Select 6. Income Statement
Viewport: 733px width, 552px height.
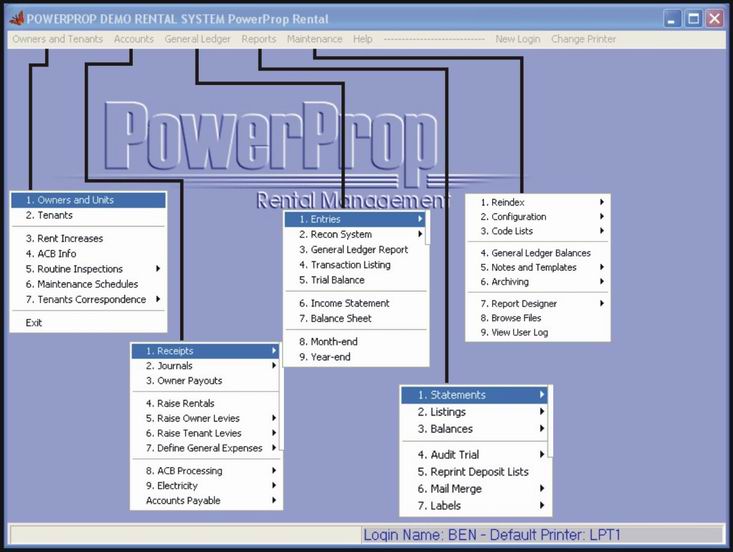355,303
